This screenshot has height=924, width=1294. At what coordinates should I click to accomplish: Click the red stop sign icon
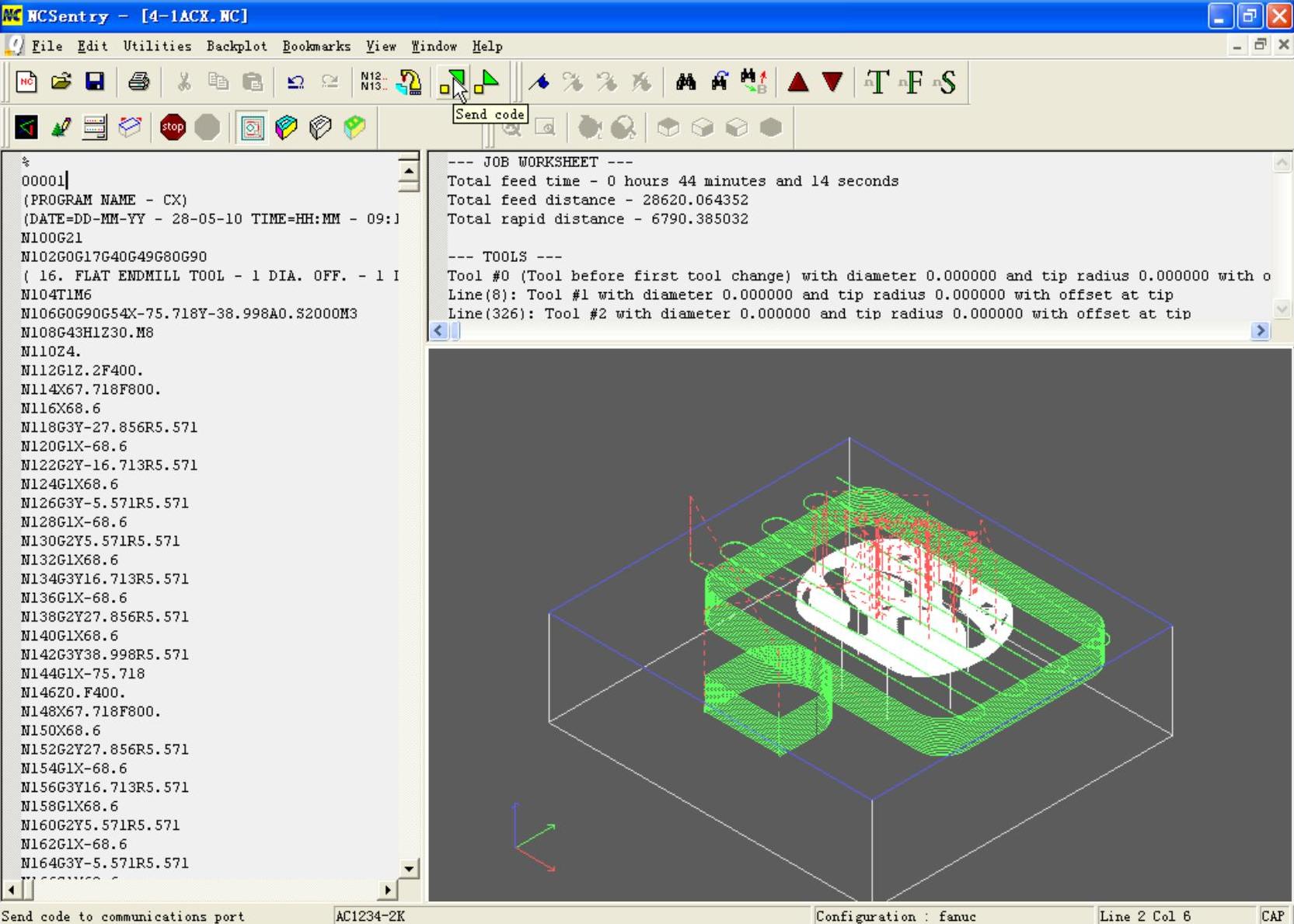click(173, 127)
